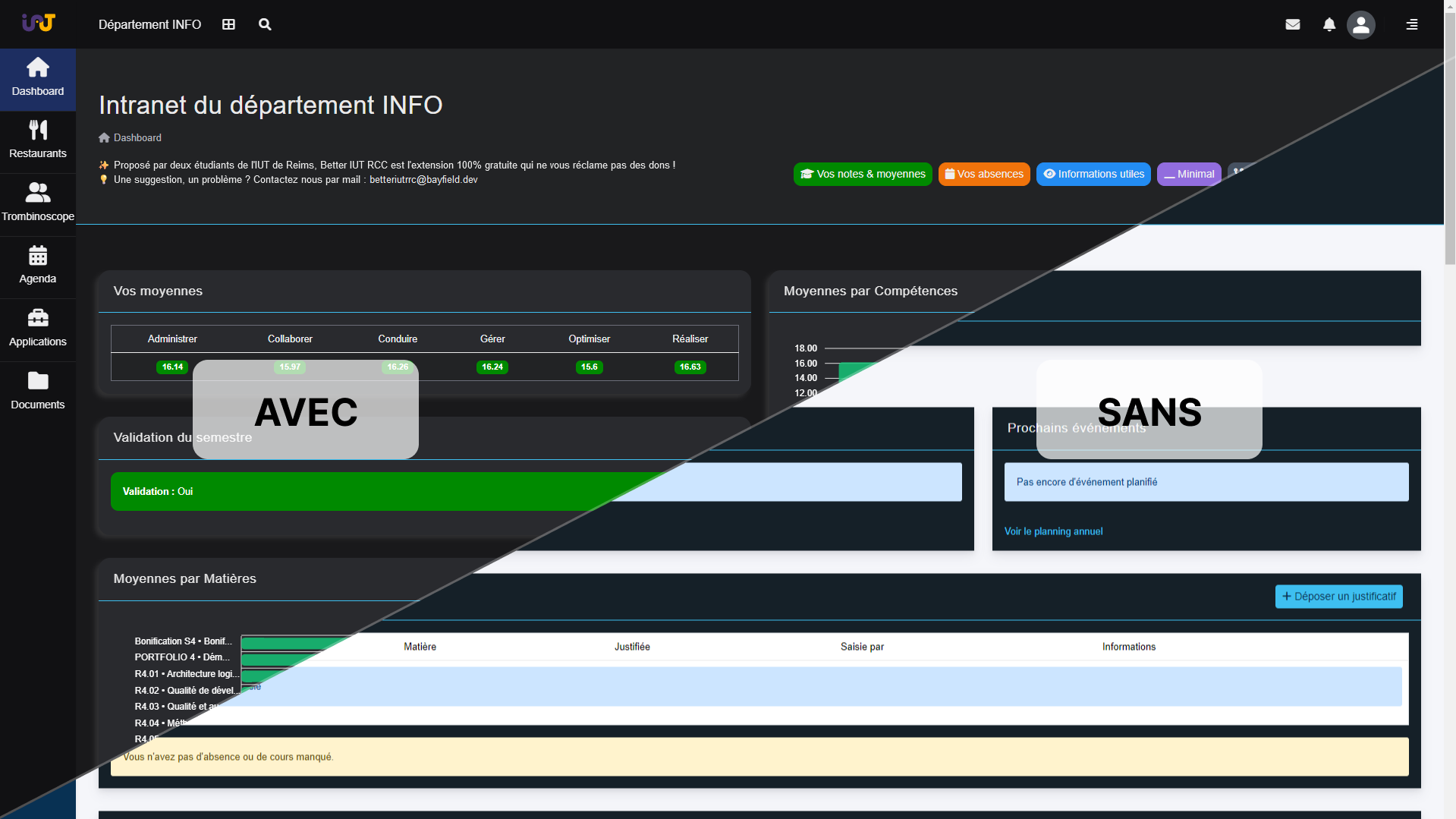Click betteriutrcc@bayfield.dev email link
This screenshot has width=1456, height=819.
(x=423, y=180)
